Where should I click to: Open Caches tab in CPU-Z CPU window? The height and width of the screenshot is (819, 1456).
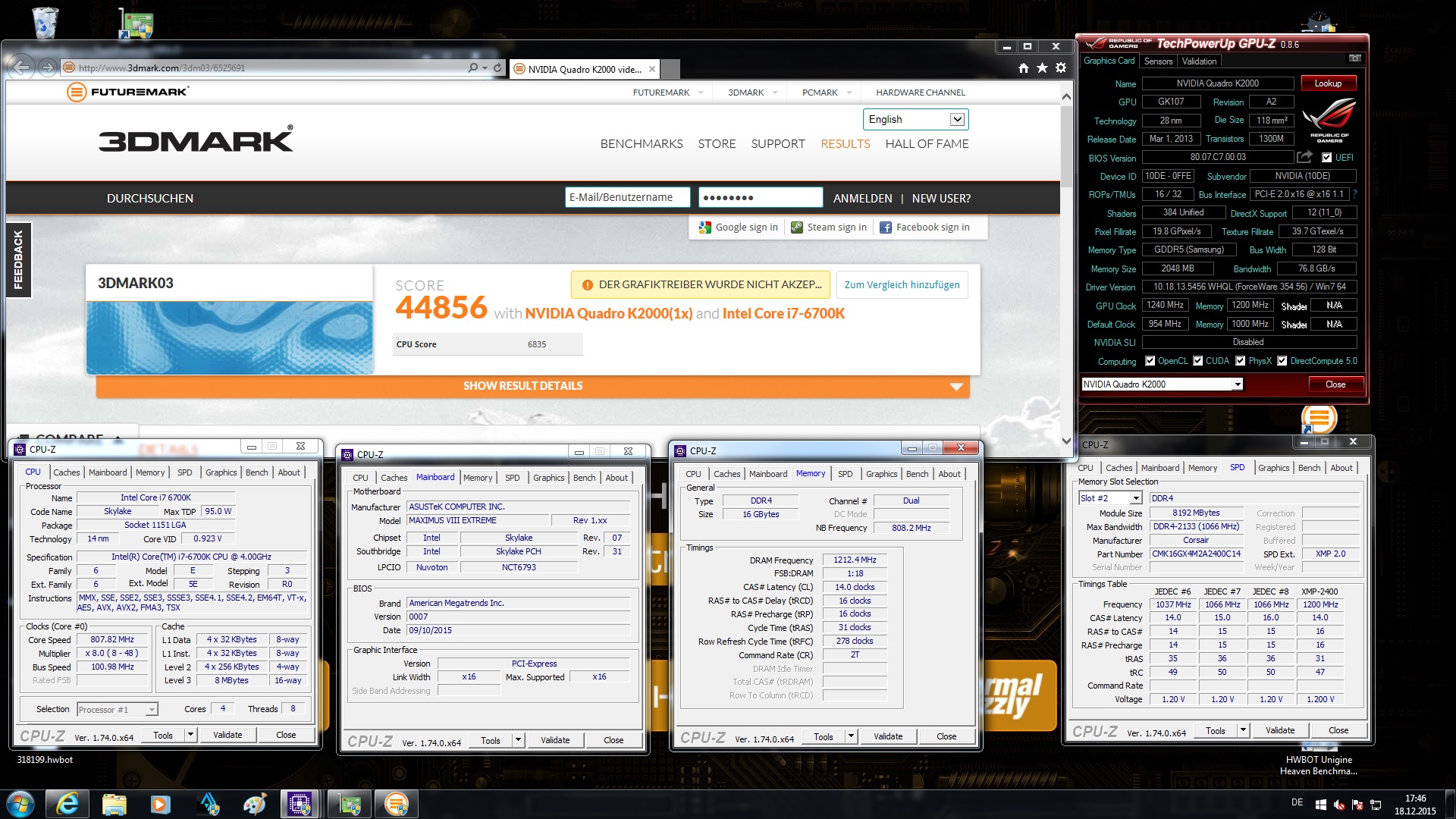tap(66, 472)
